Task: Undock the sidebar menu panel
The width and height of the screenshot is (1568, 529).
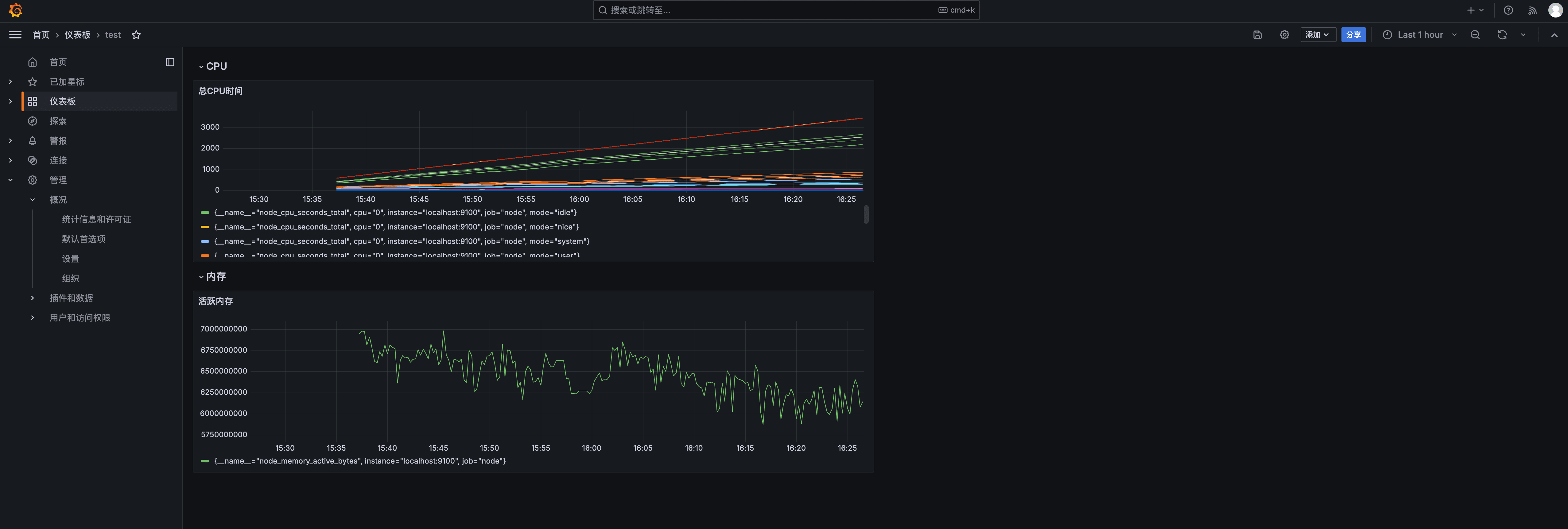Action: (x=170, y=62)
